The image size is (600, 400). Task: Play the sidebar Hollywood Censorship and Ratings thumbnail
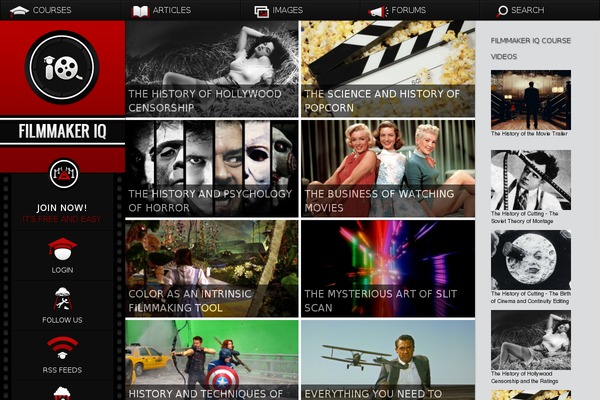(x=531, y=340)
